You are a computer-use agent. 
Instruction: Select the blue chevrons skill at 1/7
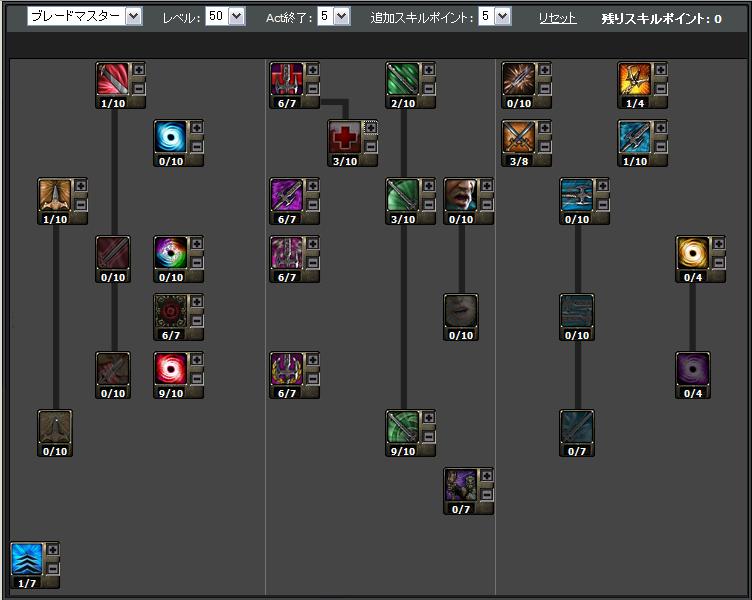pyautogui.click(x=27, y=559)
